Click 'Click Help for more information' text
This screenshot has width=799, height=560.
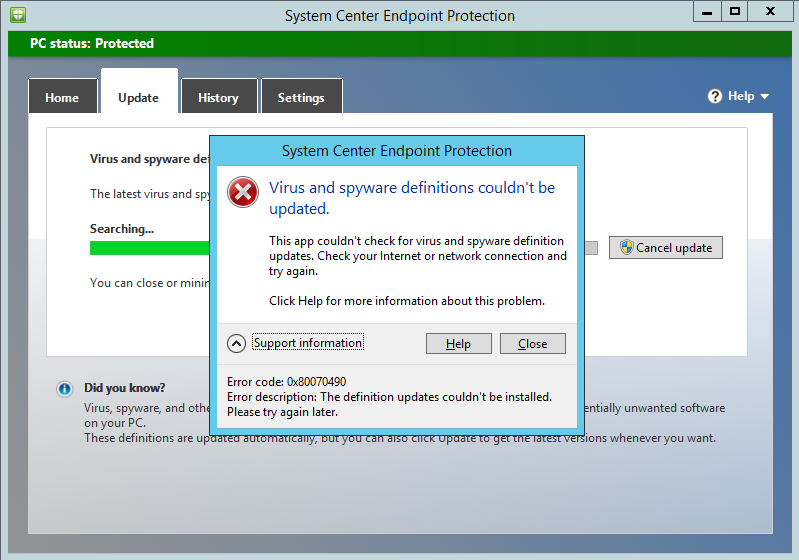pos(407,301)
